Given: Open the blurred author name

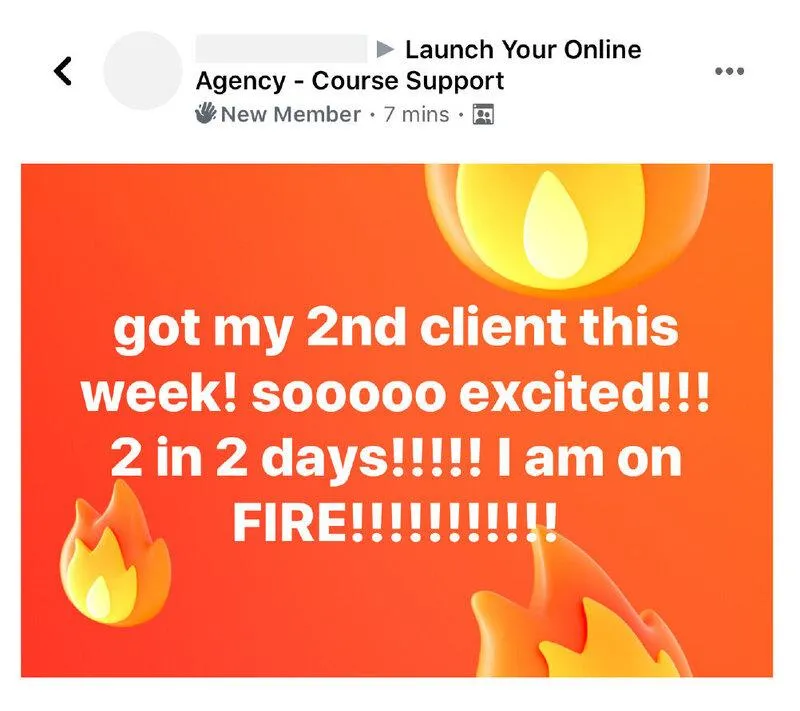Looking at the screenshot, I should coord(281,48).
